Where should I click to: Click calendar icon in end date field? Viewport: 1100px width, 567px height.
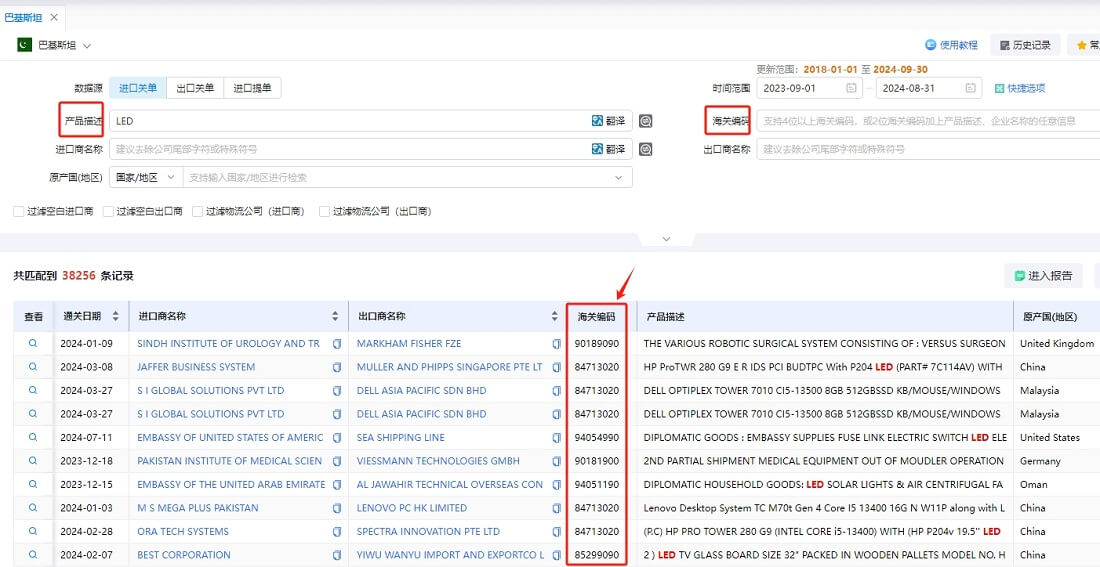[x=970, y=88]
